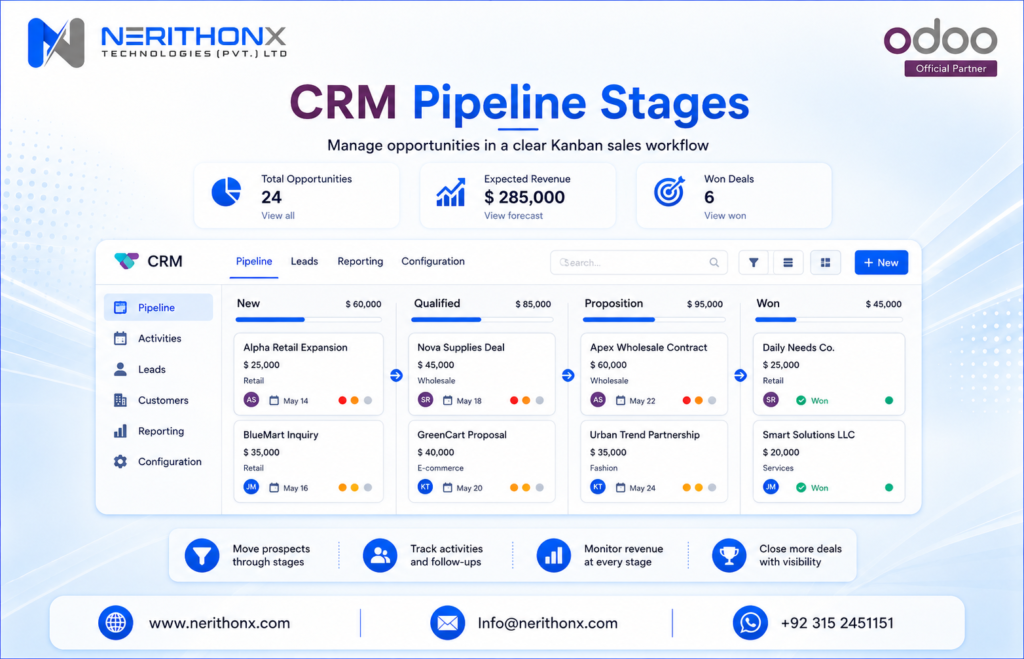Click arrow between Proposition and Won columns

coord(740,376)
